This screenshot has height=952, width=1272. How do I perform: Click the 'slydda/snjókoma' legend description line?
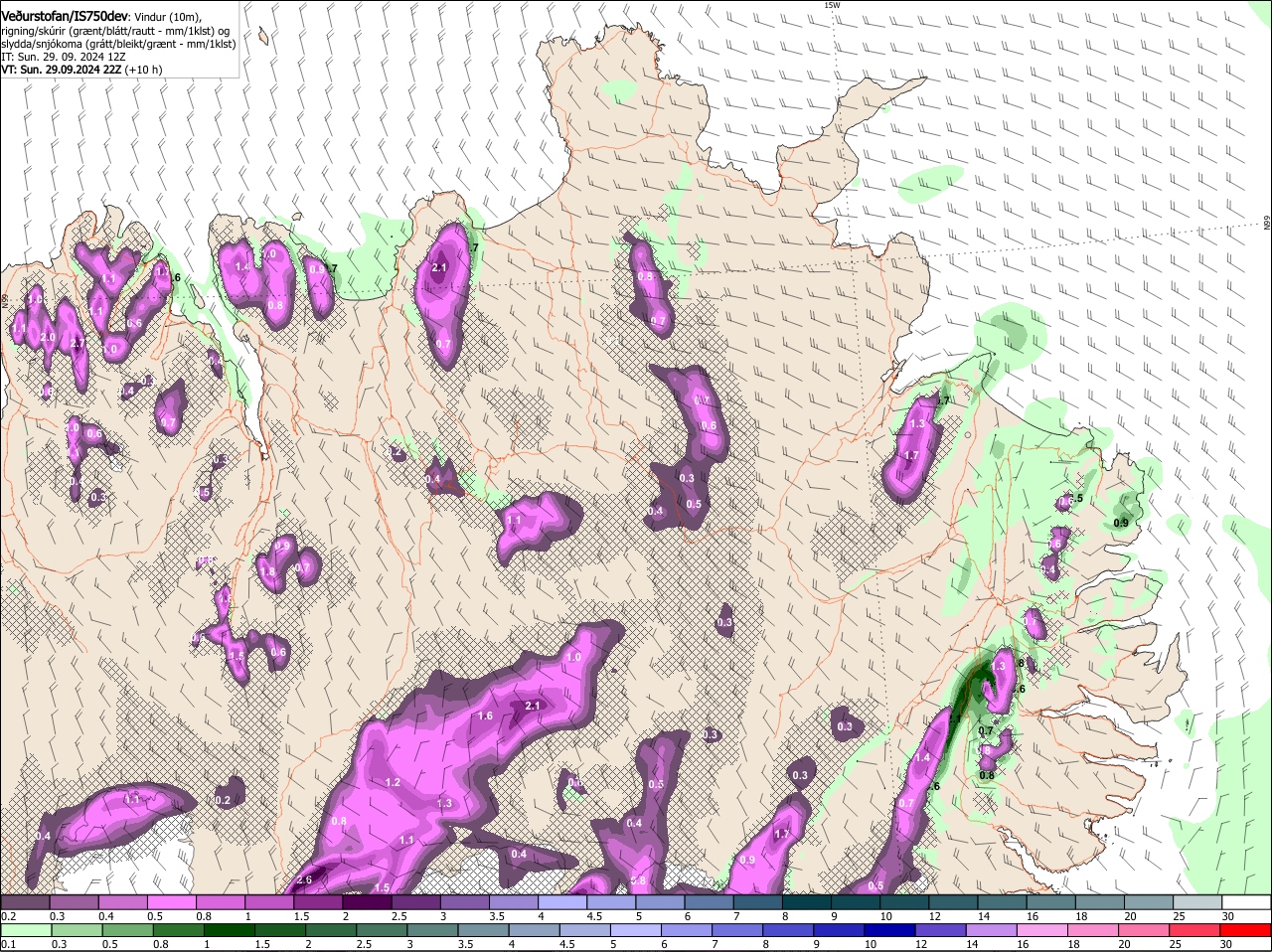118,44
